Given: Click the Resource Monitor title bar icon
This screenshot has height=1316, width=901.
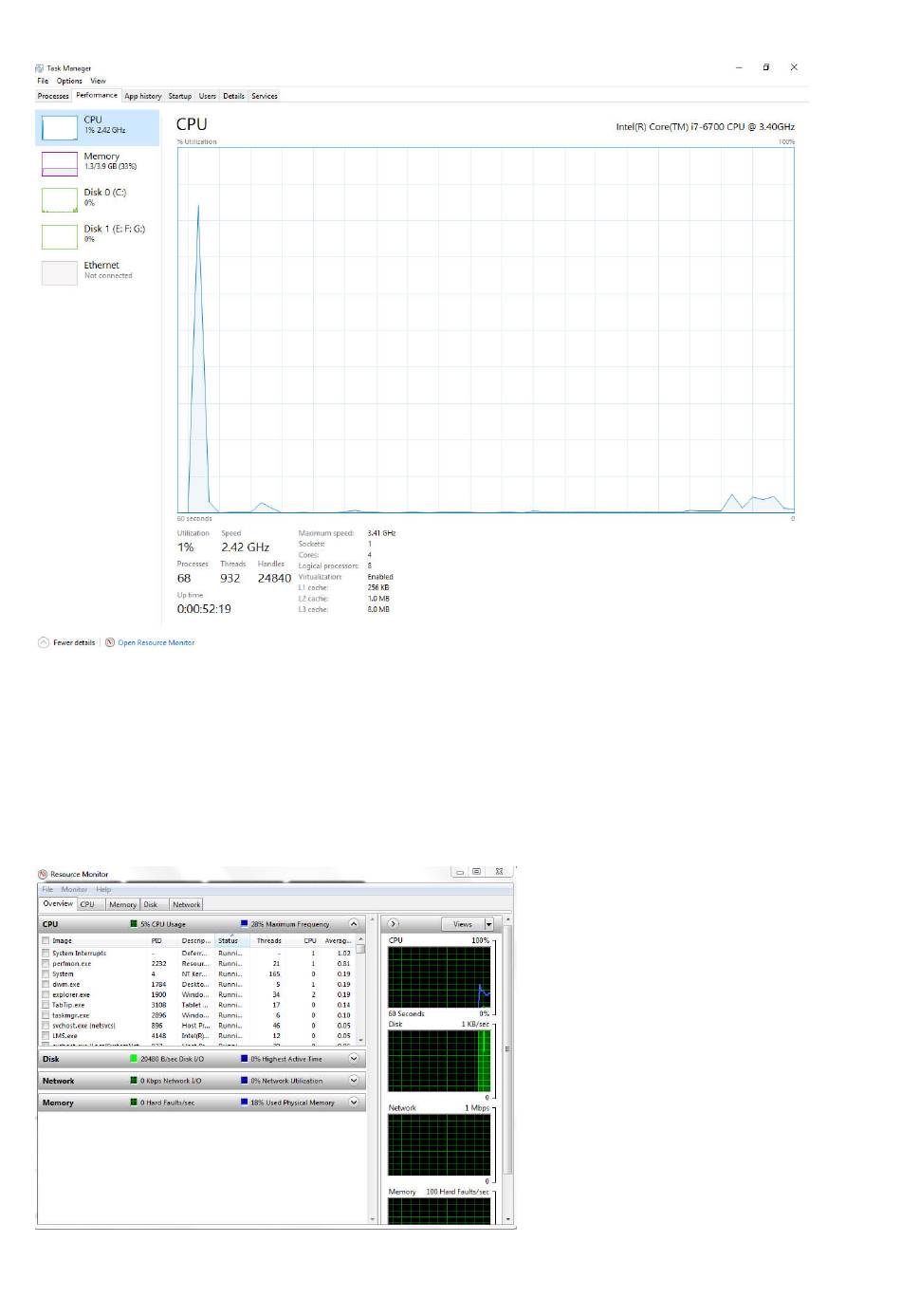Looking at the screenshot, I should (43, 874).
